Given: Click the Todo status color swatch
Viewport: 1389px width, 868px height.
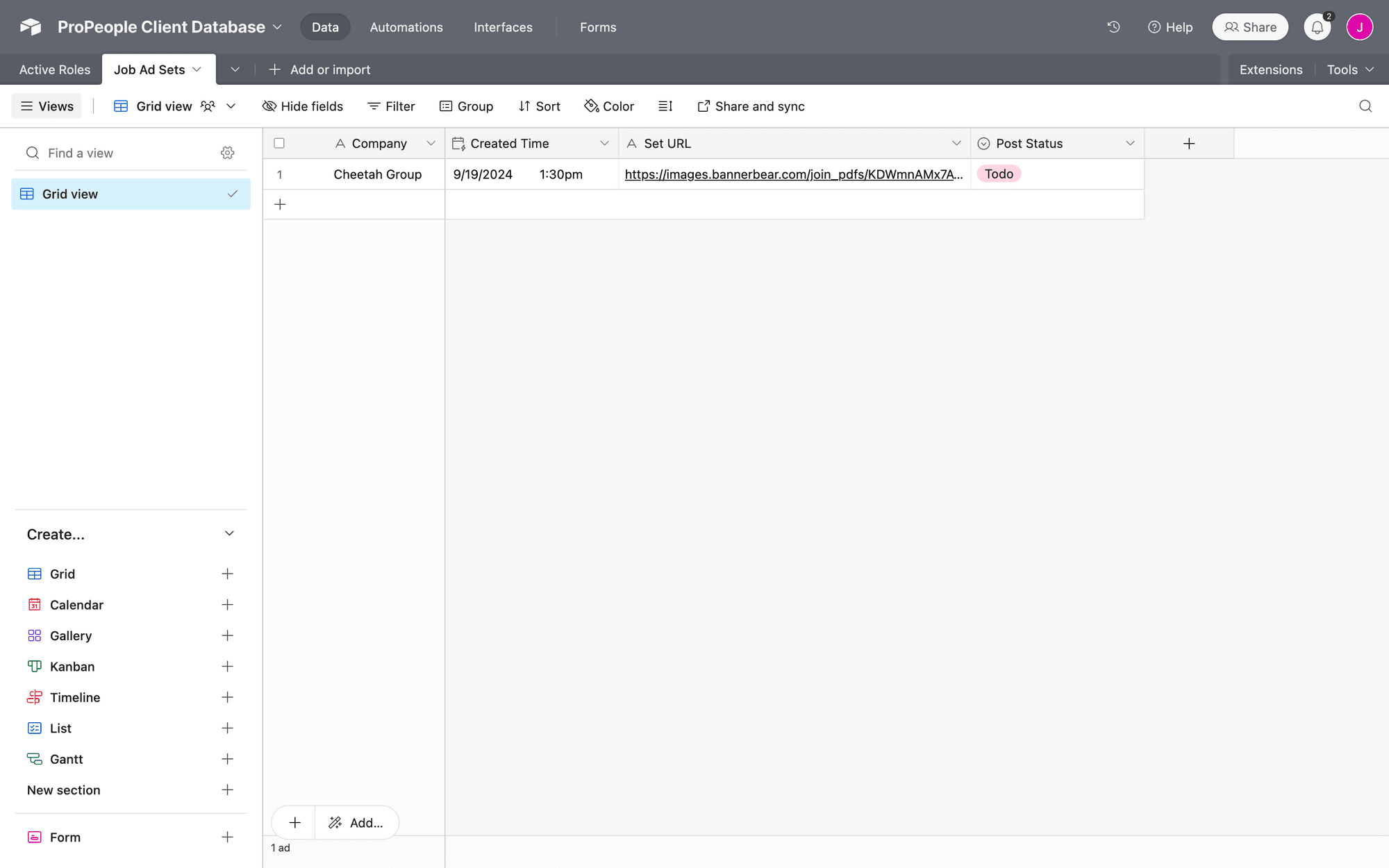Looking at the screenshot, I should tap(997, 173).
